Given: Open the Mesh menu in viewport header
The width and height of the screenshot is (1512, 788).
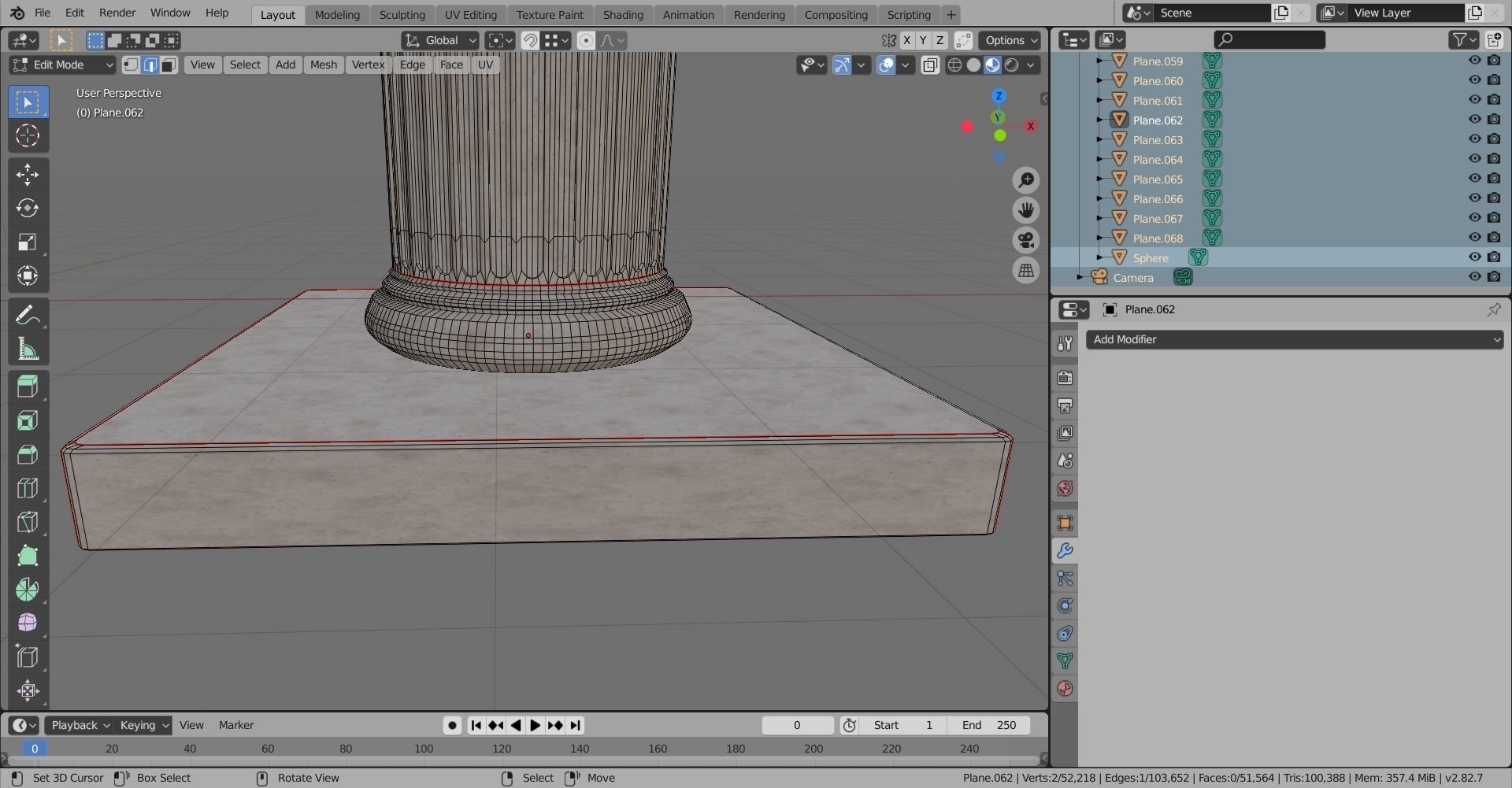Looking at the screenshot, I should pyautogui.click(x=323, y=65).
